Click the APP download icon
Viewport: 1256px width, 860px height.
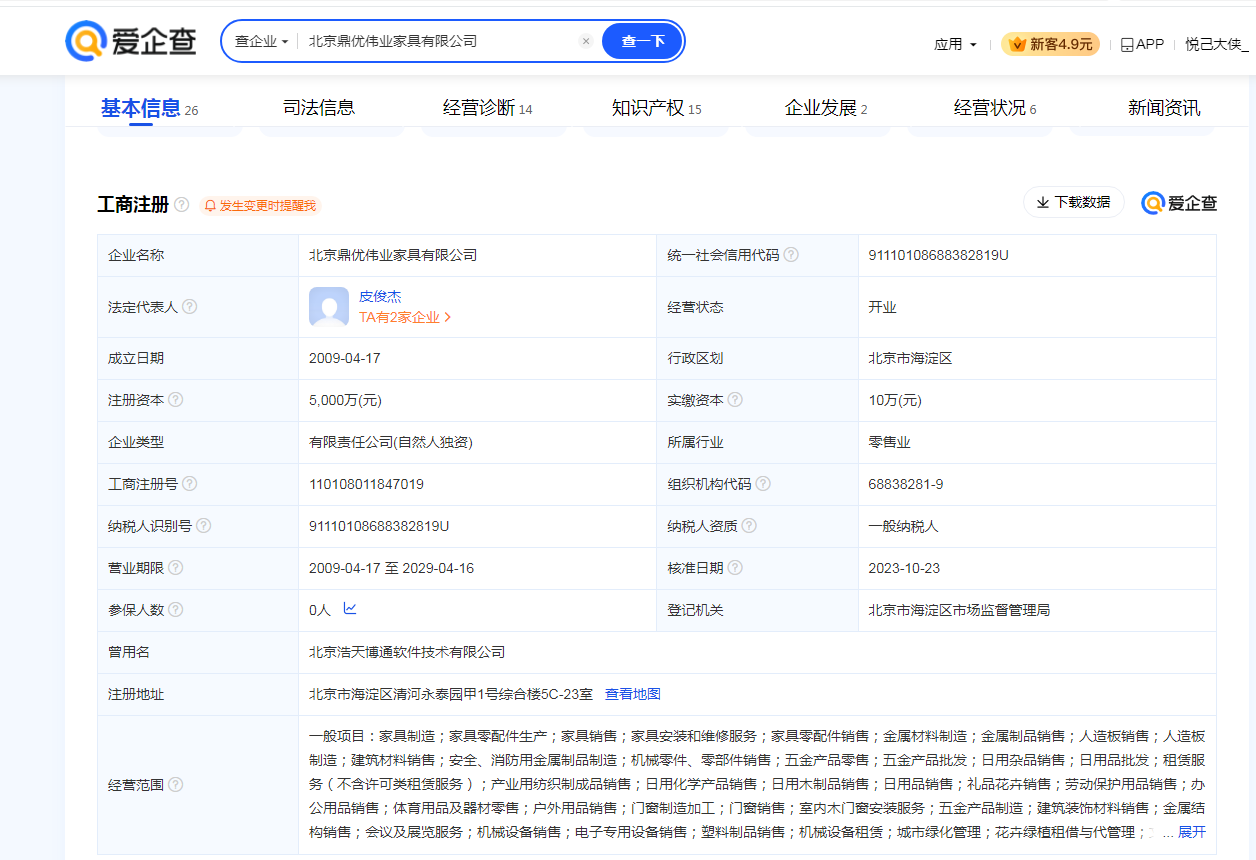coord(1127,44)
